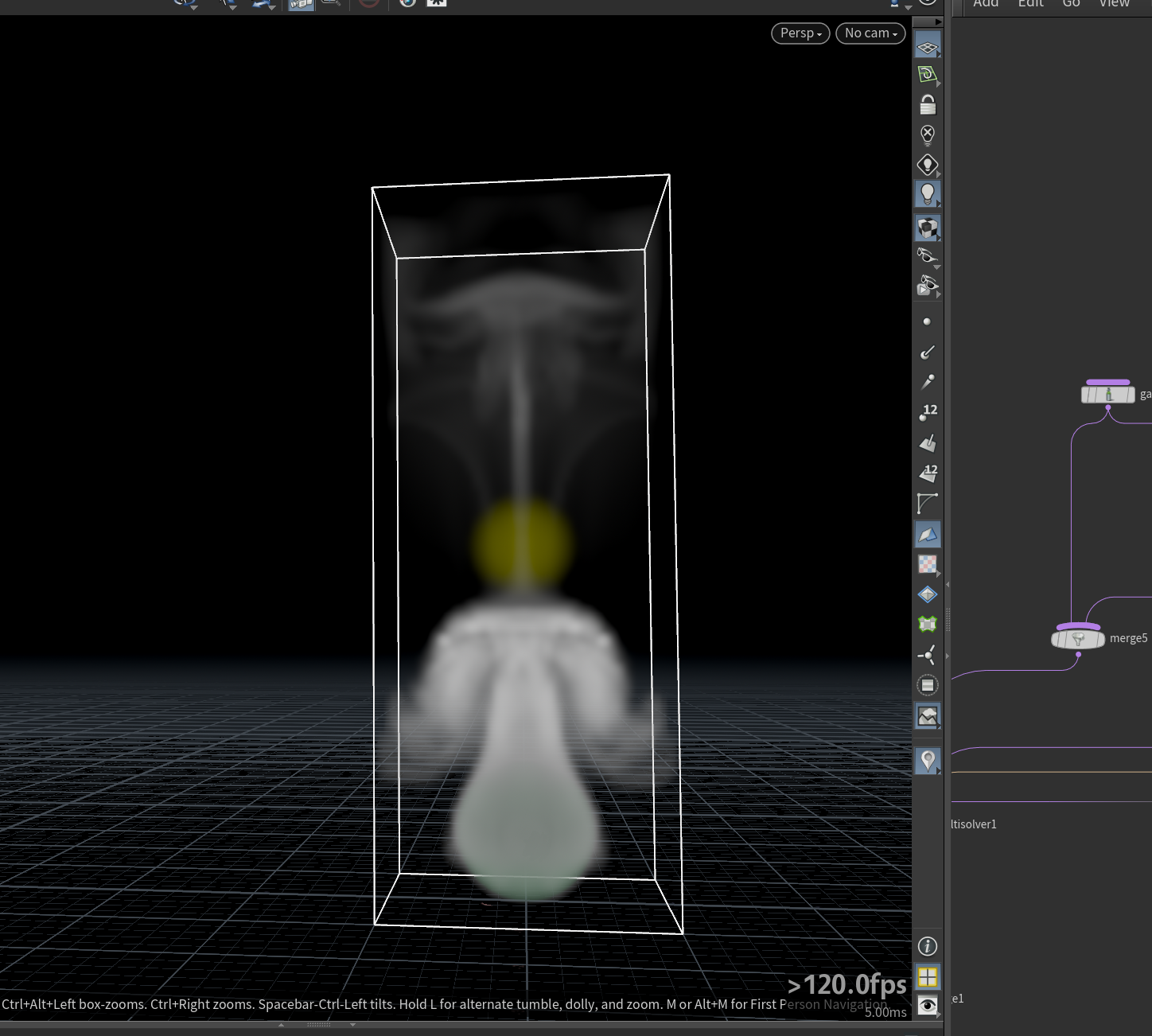Show primitive numbers icon labeled 12
The width and height of the screenshot is (1152, 1036).
coord(928,473)
